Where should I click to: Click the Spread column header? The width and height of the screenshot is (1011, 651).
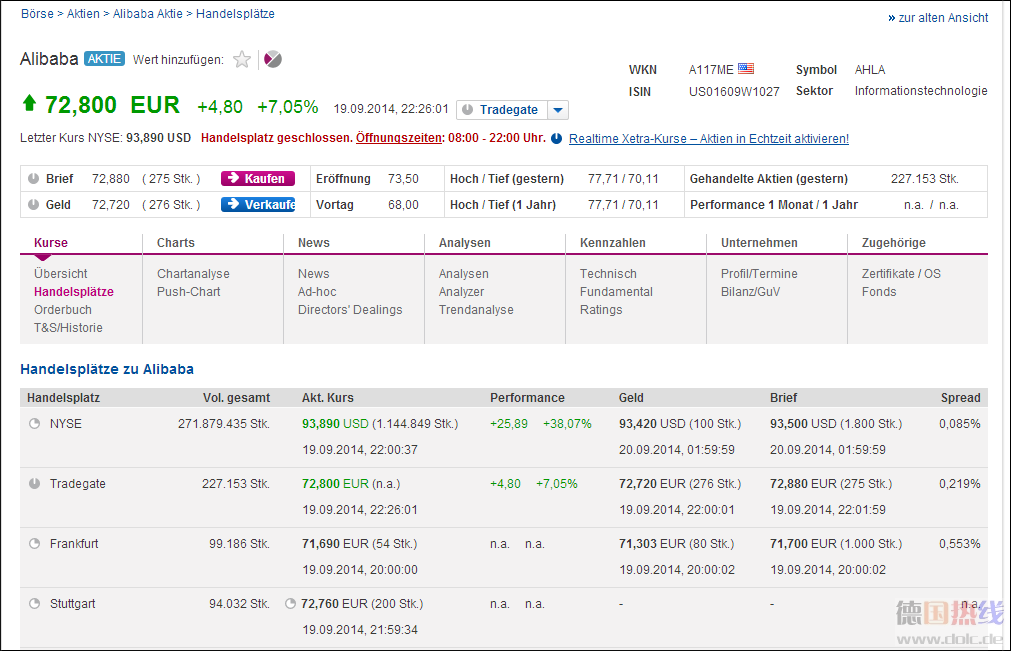point(960,398)
